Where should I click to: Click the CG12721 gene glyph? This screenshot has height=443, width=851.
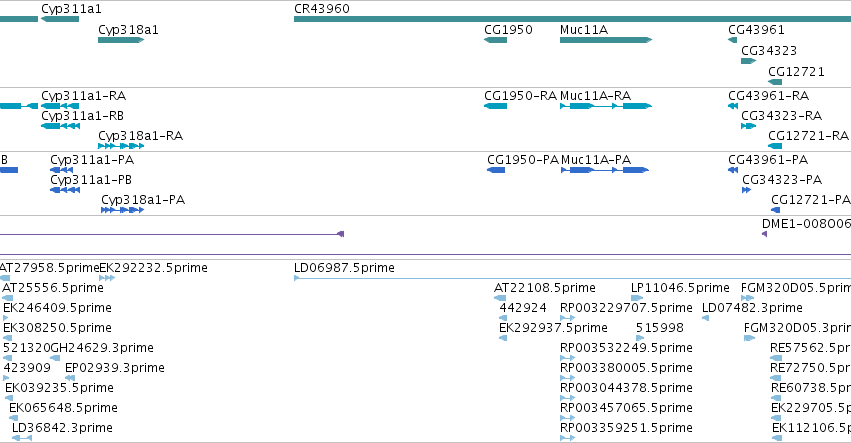775,82
